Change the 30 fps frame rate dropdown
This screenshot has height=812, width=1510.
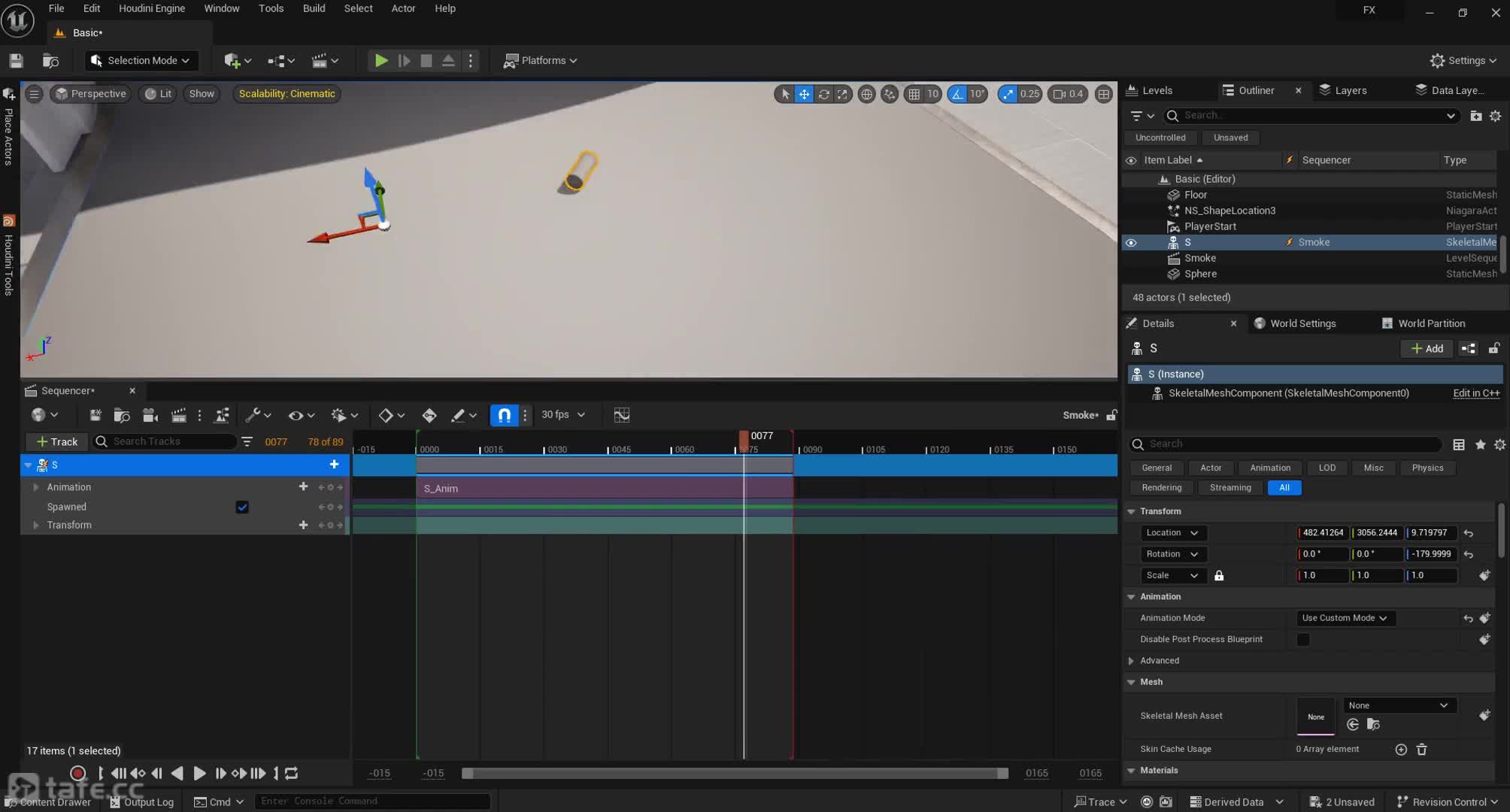click(562, 415)
